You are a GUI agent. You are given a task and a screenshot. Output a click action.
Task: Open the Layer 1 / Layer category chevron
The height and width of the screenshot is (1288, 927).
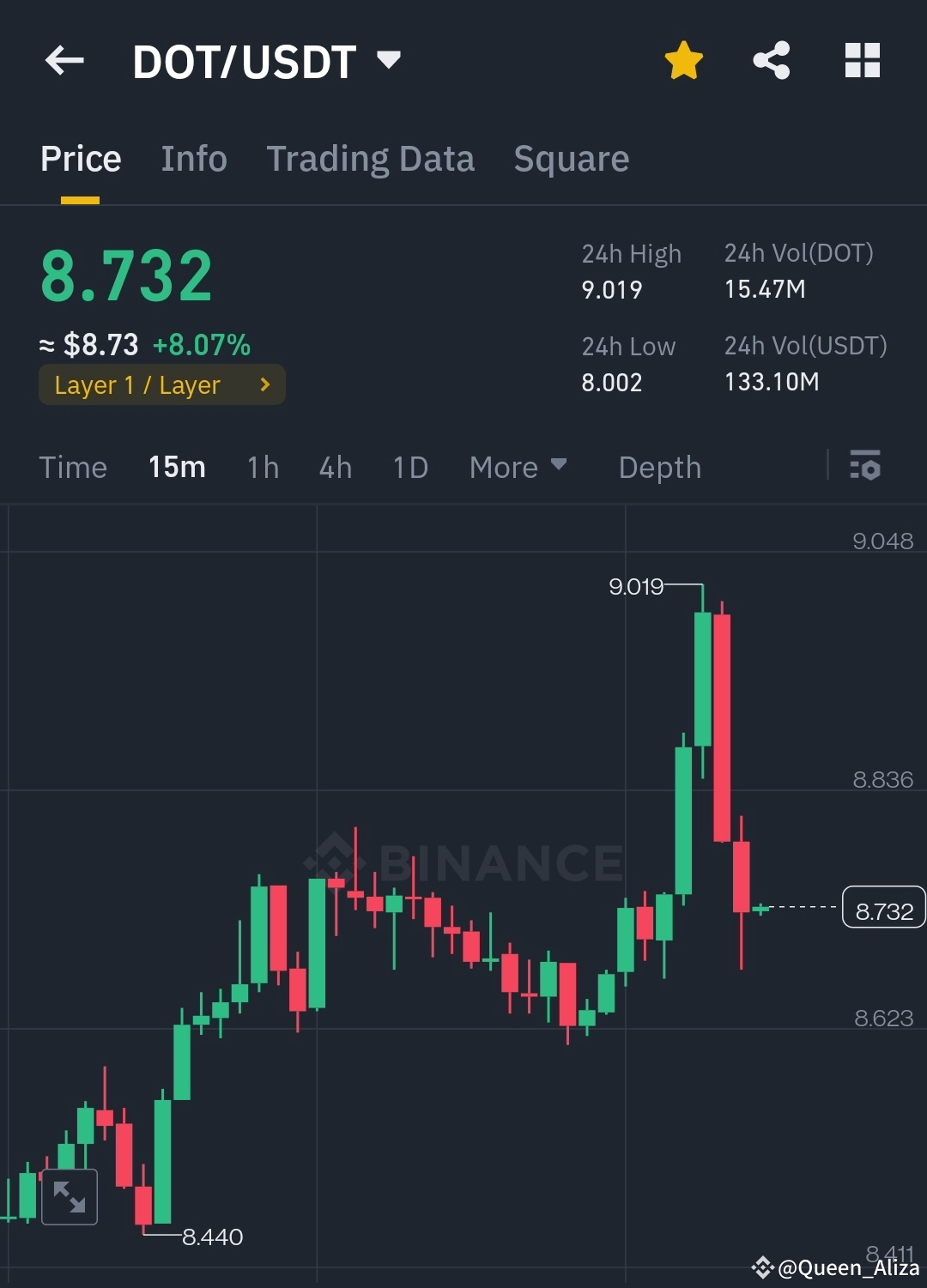coord(264,384)
